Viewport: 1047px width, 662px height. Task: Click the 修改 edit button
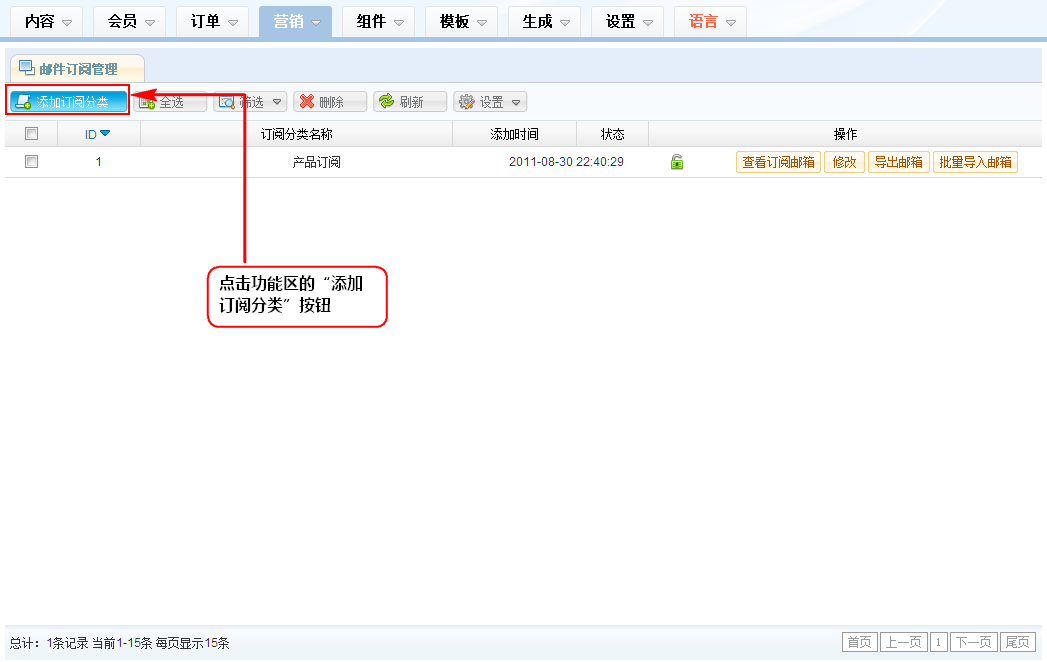tap(844, 162)
